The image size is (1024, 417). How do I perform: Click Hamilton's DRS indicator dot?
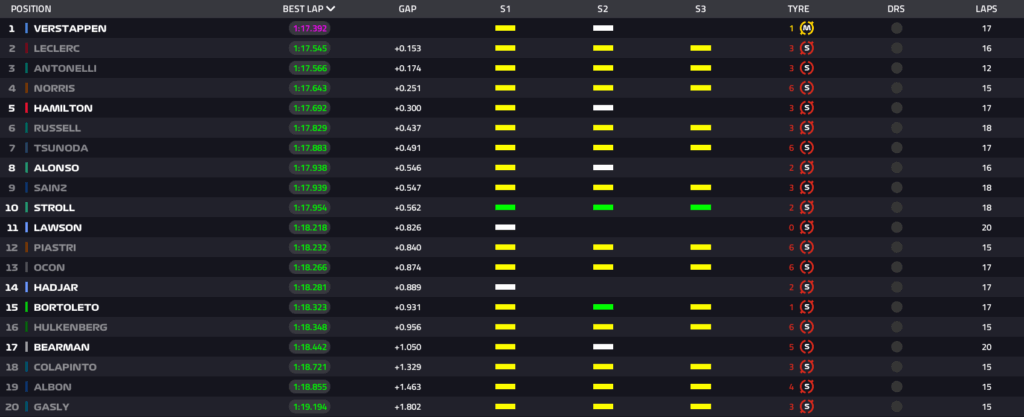[x=896, y=108]
